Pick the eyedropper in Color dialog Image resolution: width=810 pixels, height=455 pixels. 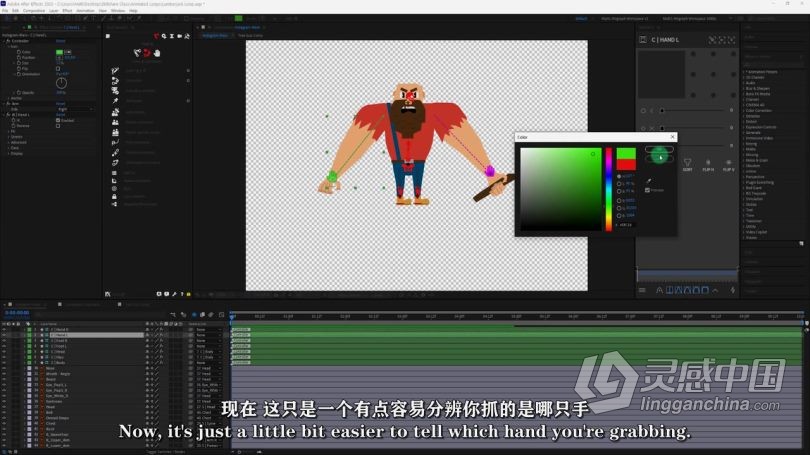[648, 181]
